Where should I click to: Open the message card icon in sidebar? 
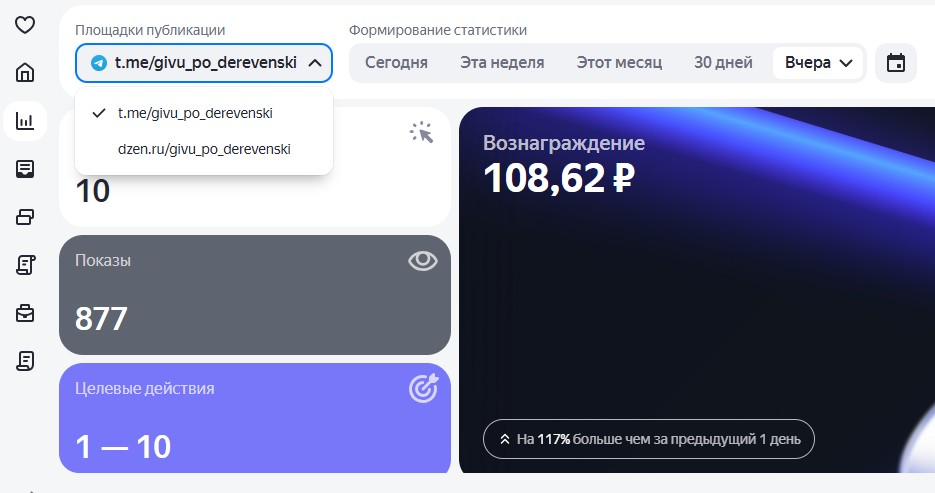24,169
